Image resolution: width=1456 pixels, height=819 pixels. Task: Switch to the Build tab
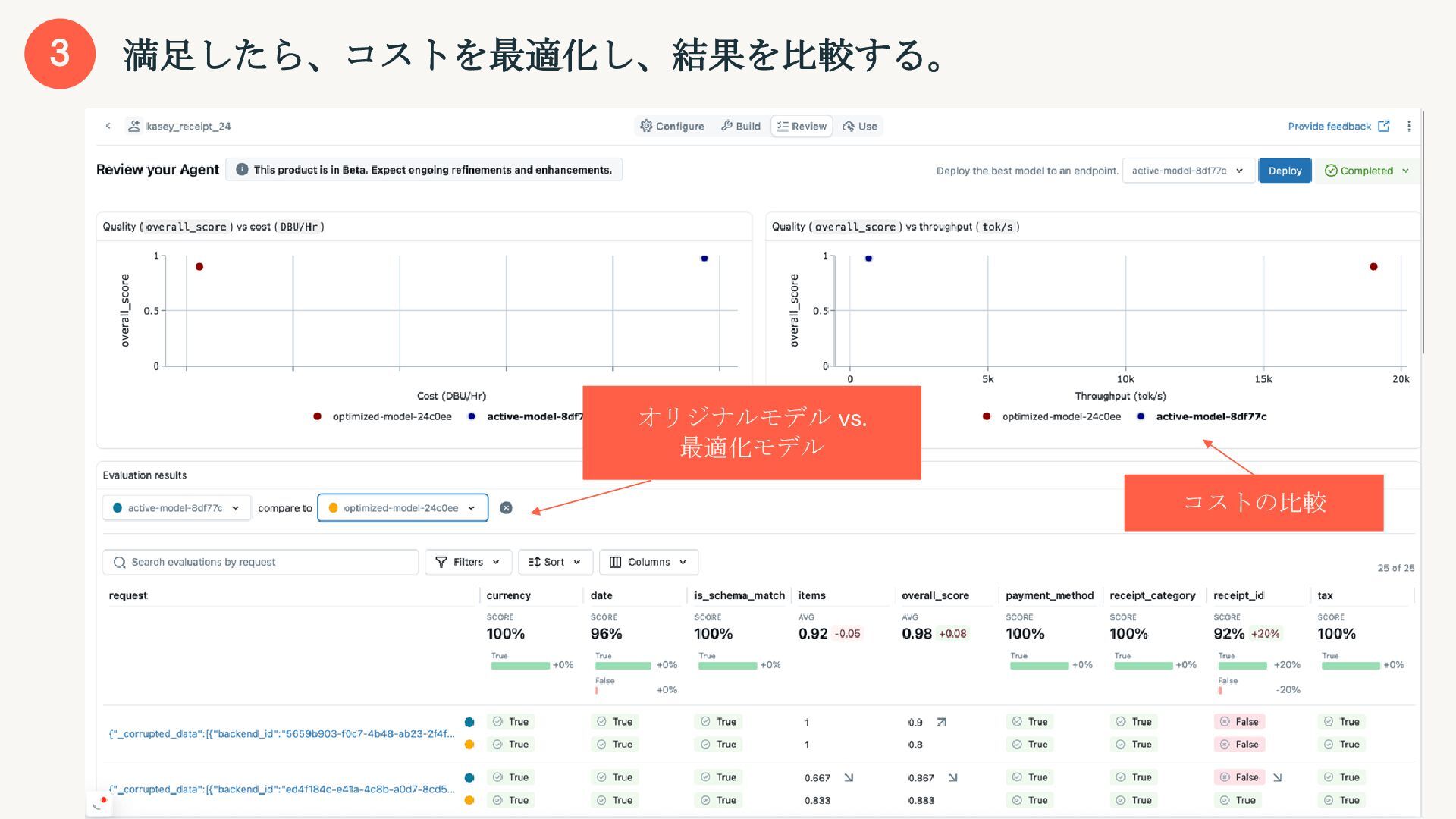coord(740,126)
